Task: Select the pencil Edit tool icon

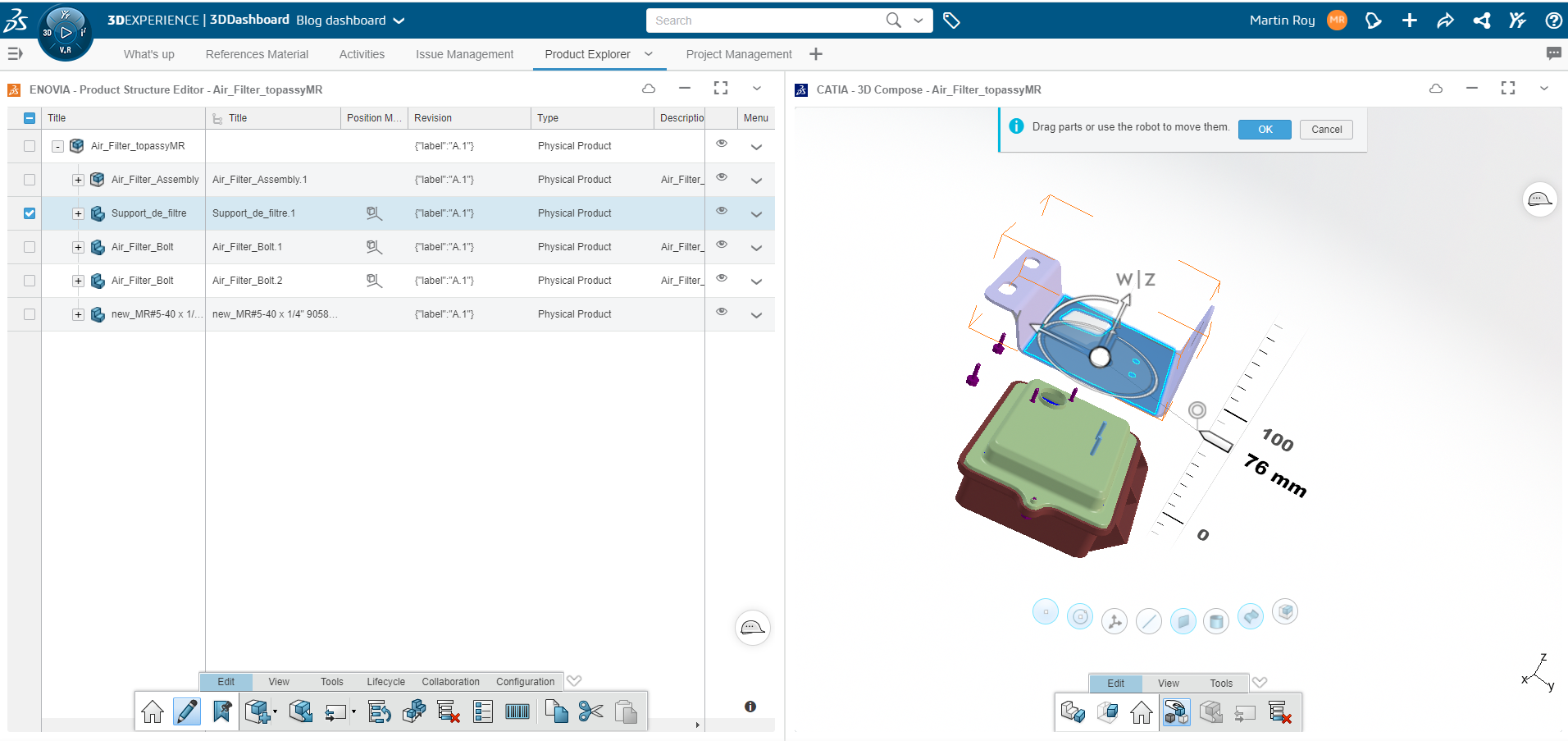Action: tap(187, 711)
